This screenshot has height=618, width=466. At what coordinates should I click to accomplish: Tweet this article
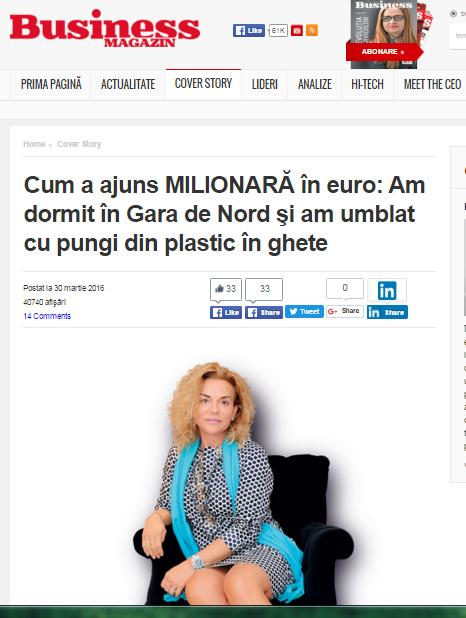click(304, 311)
